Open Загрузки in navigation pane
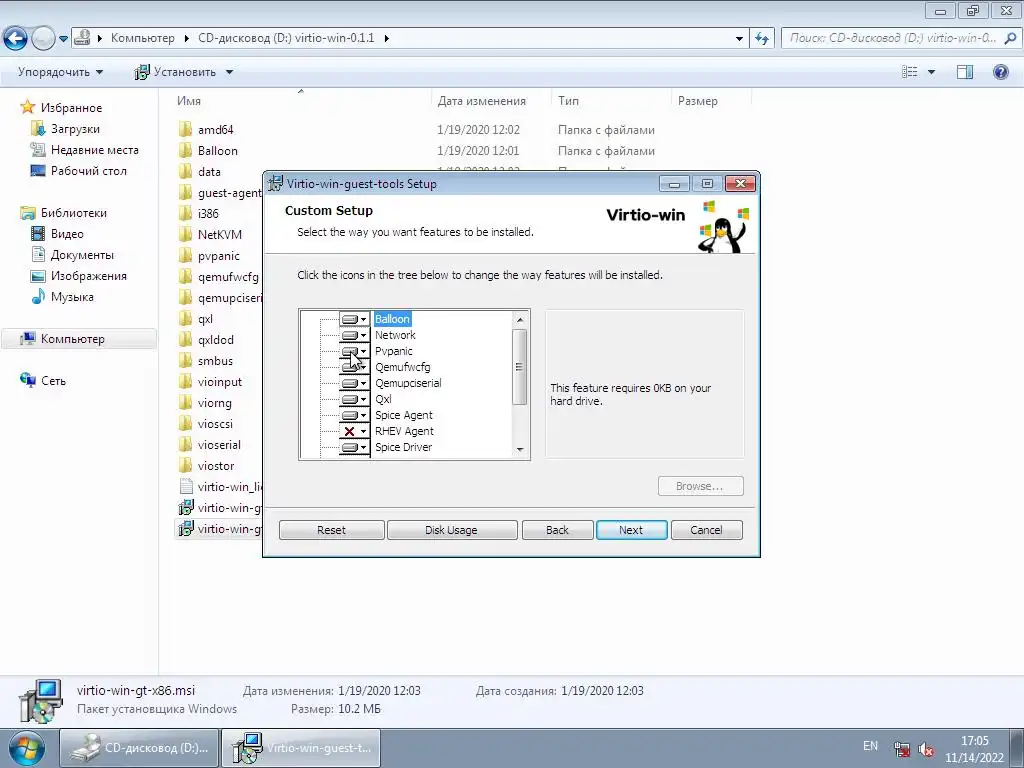1024x768 pixels. coord(75,129)
